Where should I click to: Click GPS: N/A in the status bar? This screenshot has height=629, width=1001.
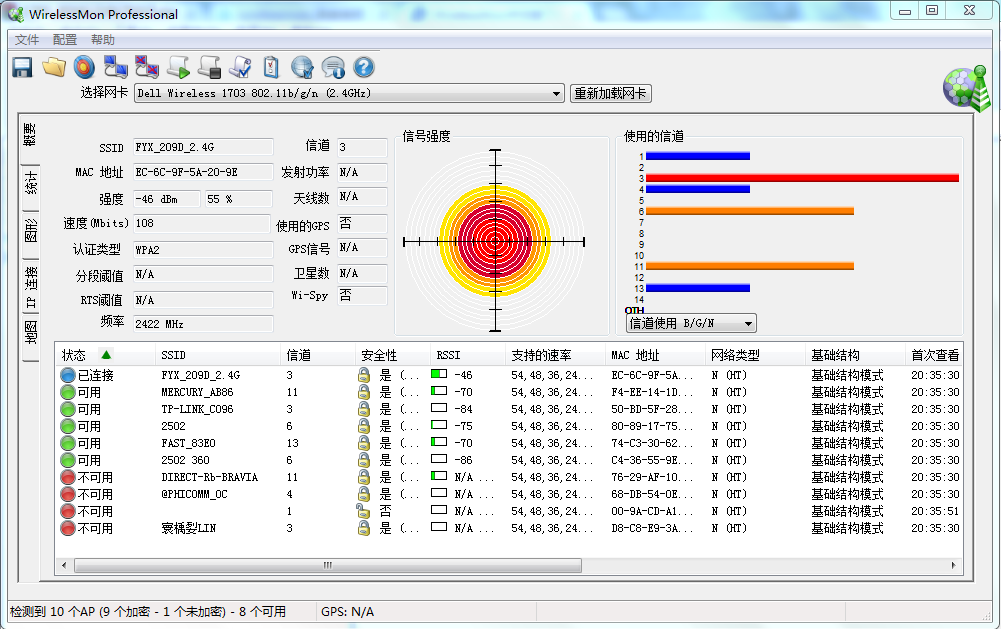(x=347, y=612)
